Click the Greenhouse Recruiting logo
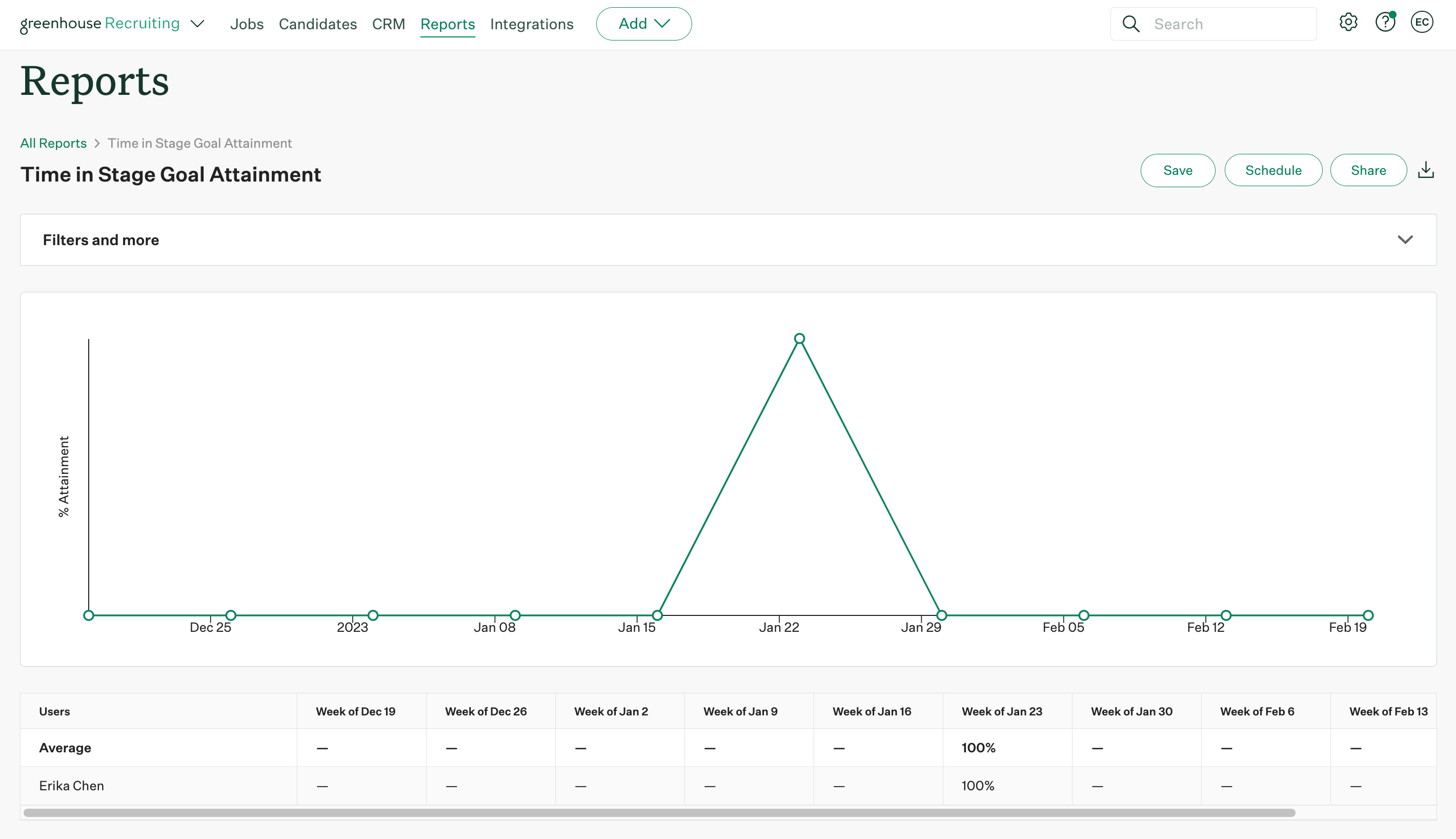Viewport: 1456px width, 839px height. tap(99, 24)
